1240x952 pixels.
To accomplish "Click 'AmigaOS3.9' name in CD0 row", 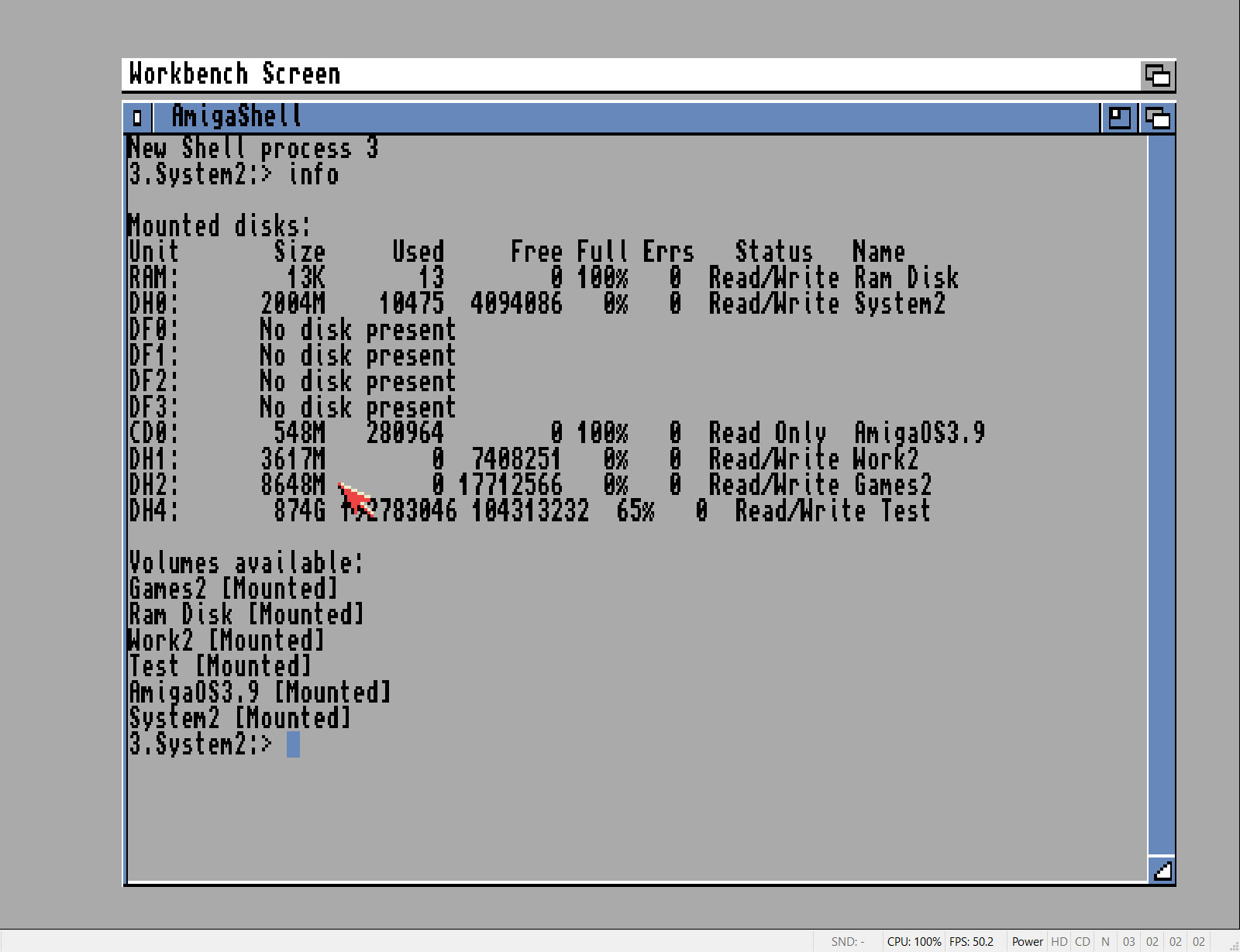I will point(919,433).
